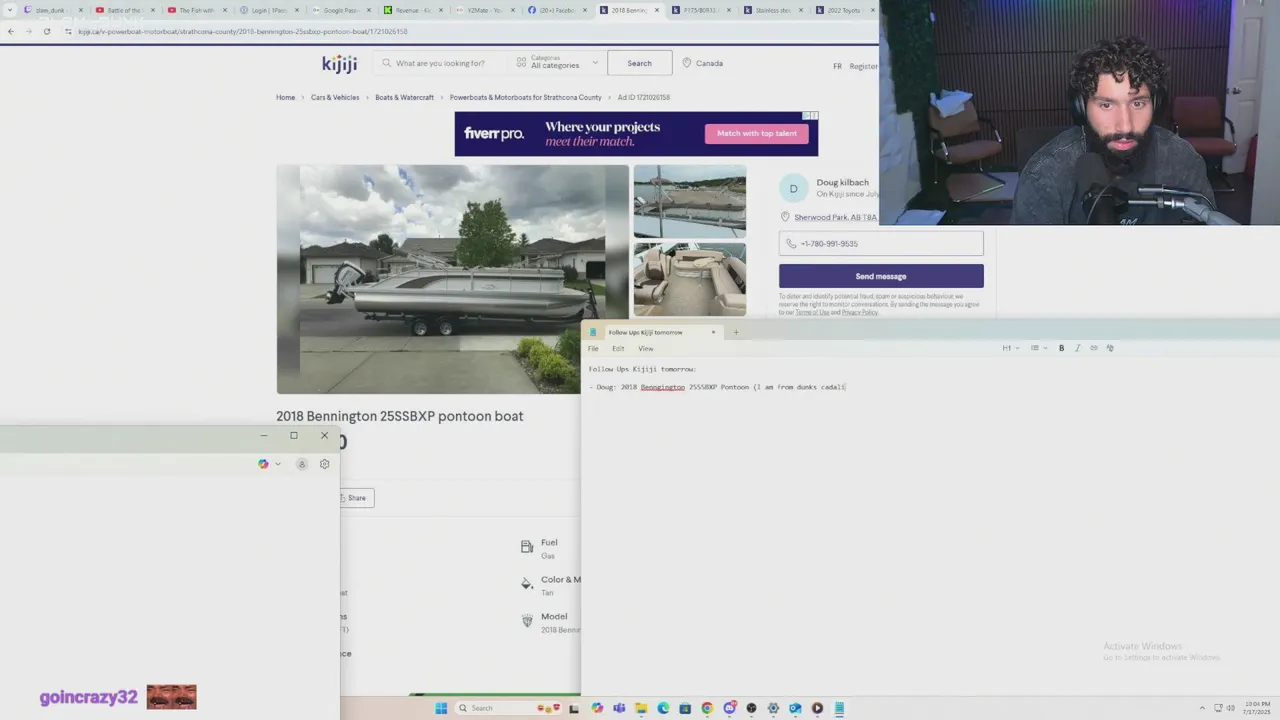This screenshot has width=1280, height=720.
Task: Click the Color paint icon in listing details
Action: (527, 583)
